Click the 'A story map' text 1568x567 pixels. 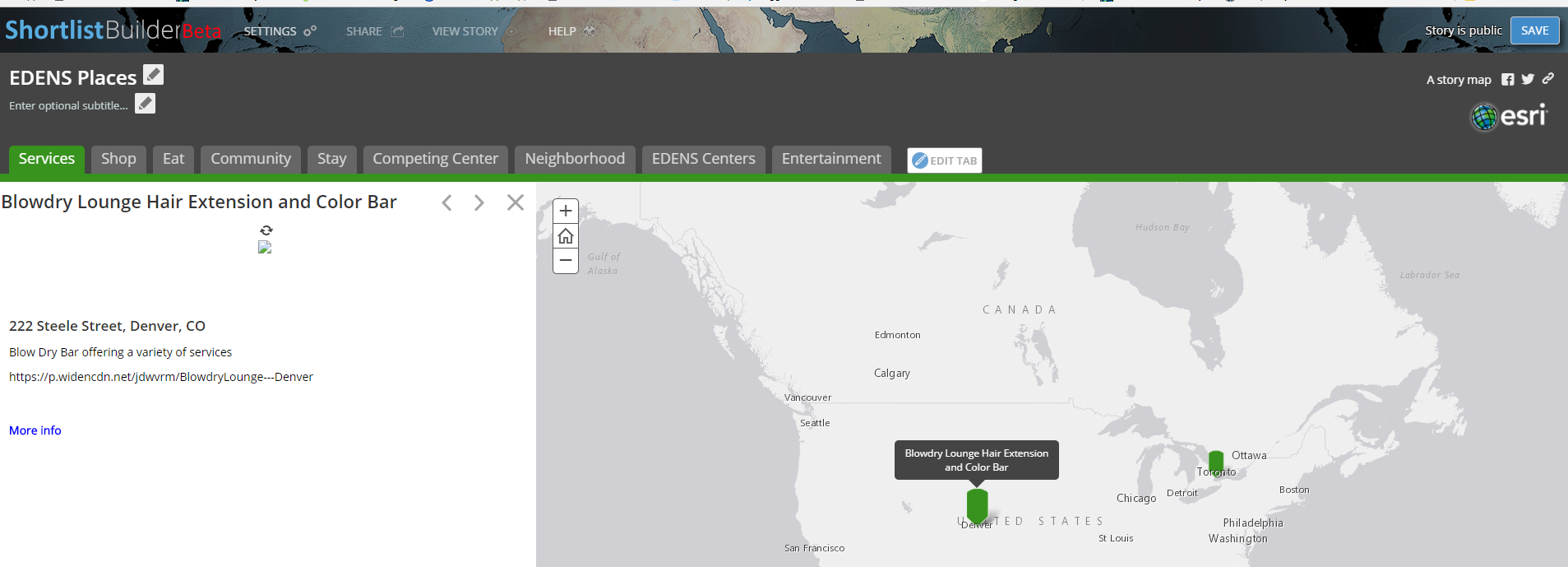pyautogui.click(x=1459, y=80)
